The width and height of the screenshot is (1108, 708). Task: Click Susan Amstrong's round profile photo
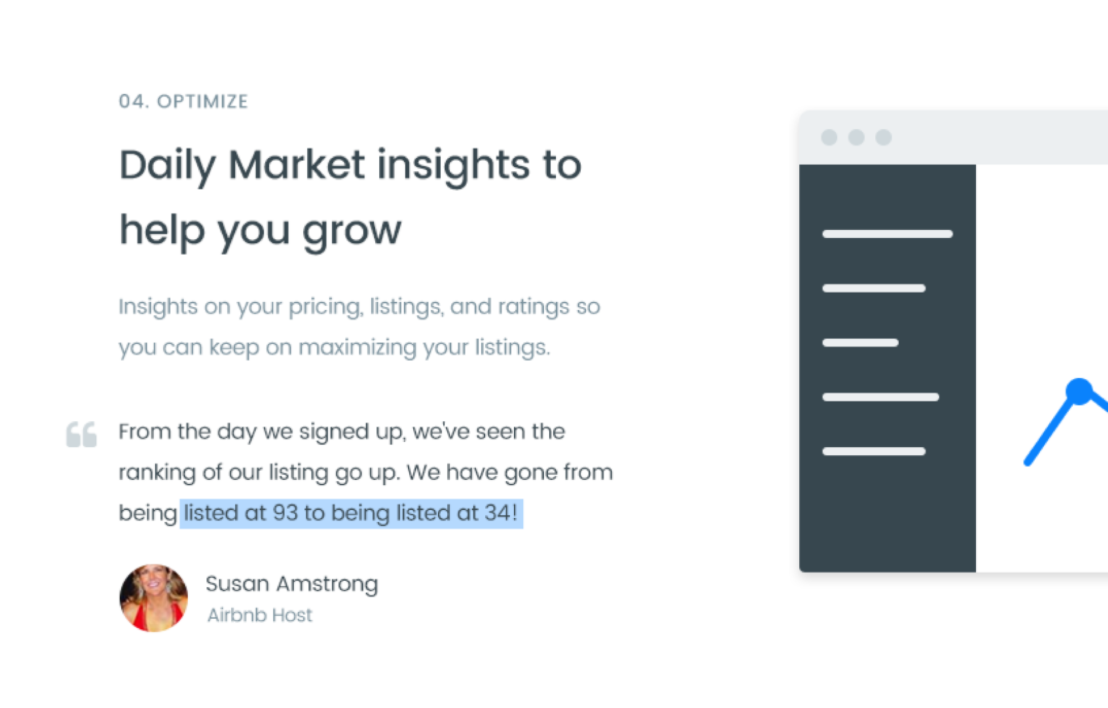point(154,598)
